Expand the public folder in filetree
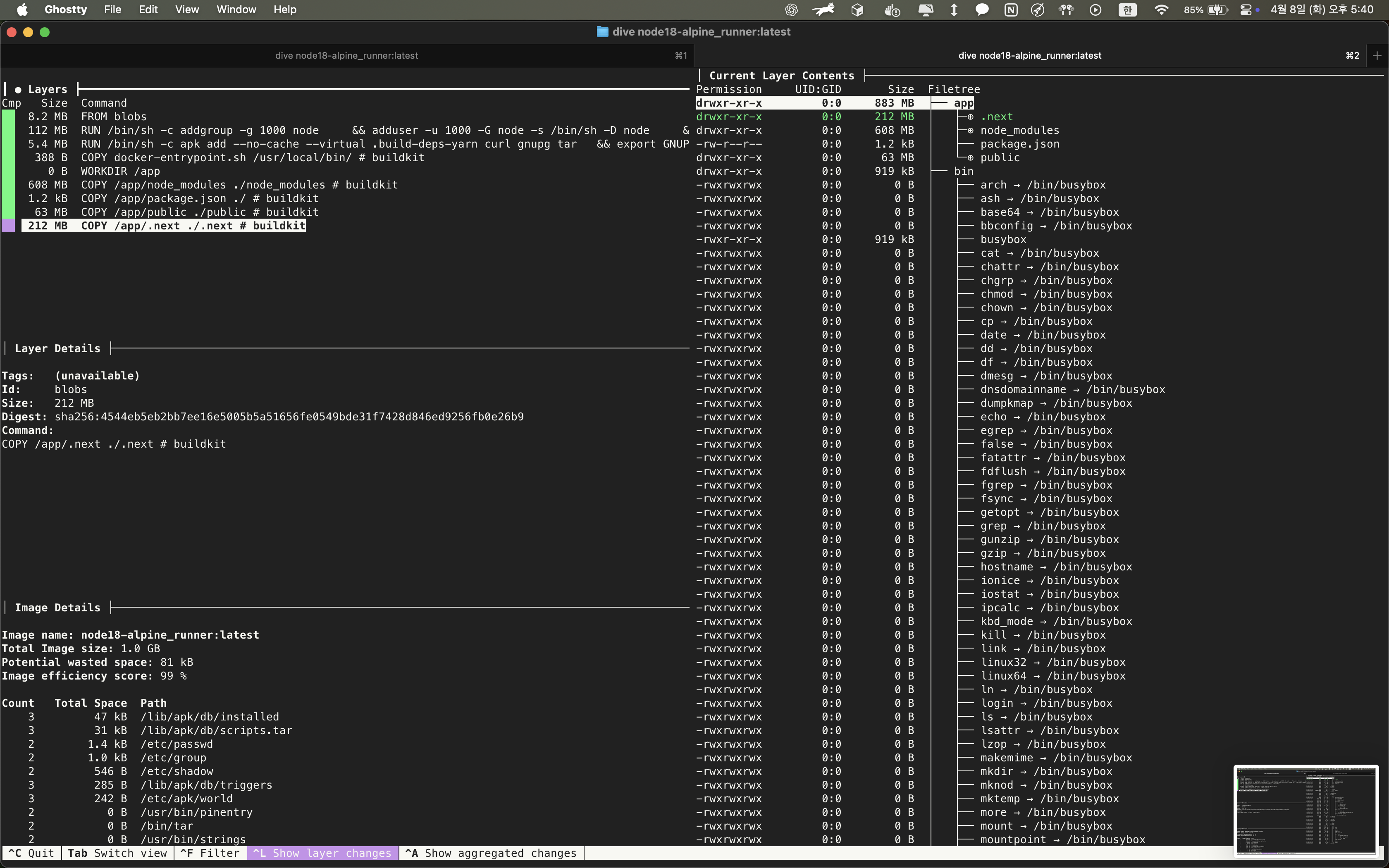The width and height of the screenshot is (1389, 868). pyautogui.click(x=971, y=158)
